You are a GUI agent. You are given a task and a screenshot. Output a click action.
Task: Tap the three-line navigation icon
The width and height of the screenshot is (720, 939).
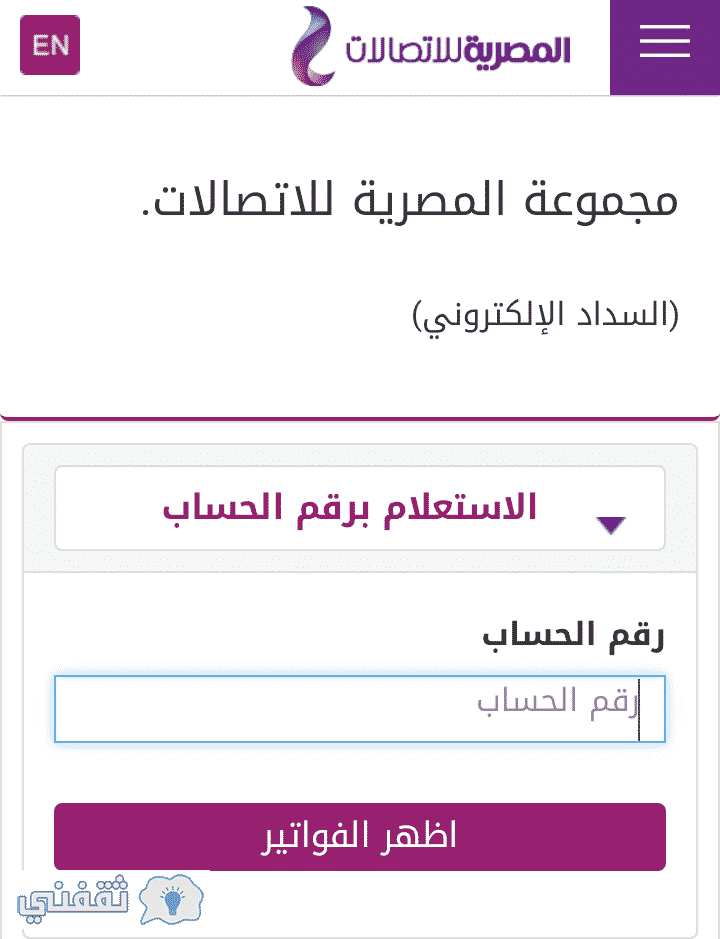664,42
